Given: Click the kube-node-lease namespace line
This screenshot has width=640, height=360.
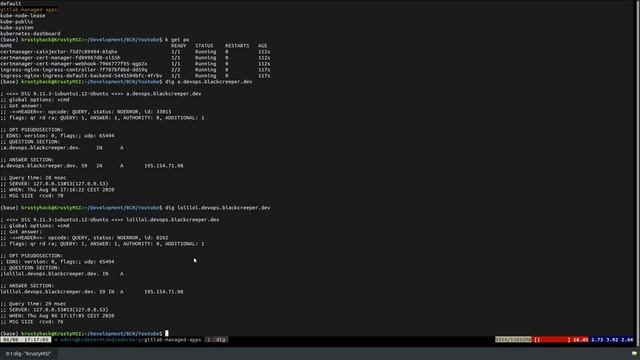Looking at the screenshot, I should pyautogui.click(x=22, y=16).
